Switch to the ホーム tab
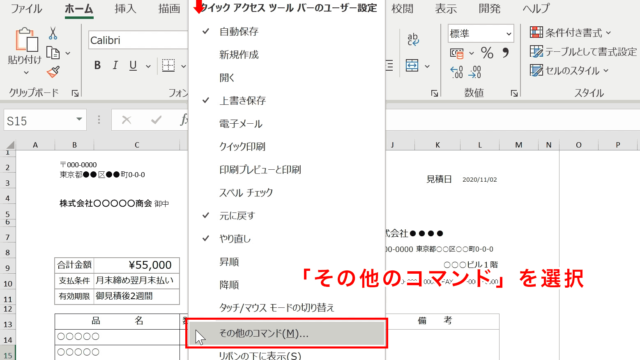This screenshot has height=360, width=640. [79, 9]
